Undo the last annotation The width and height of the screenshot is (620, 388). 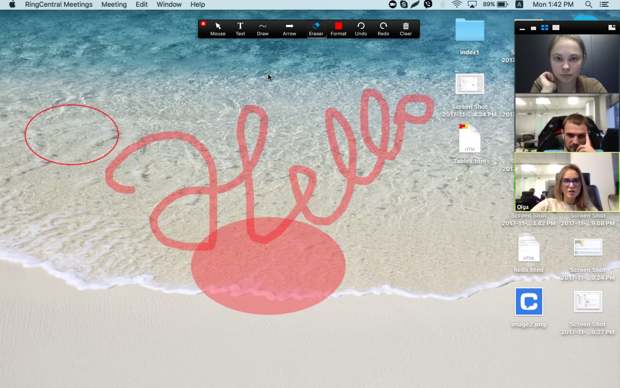coord(361,29)
